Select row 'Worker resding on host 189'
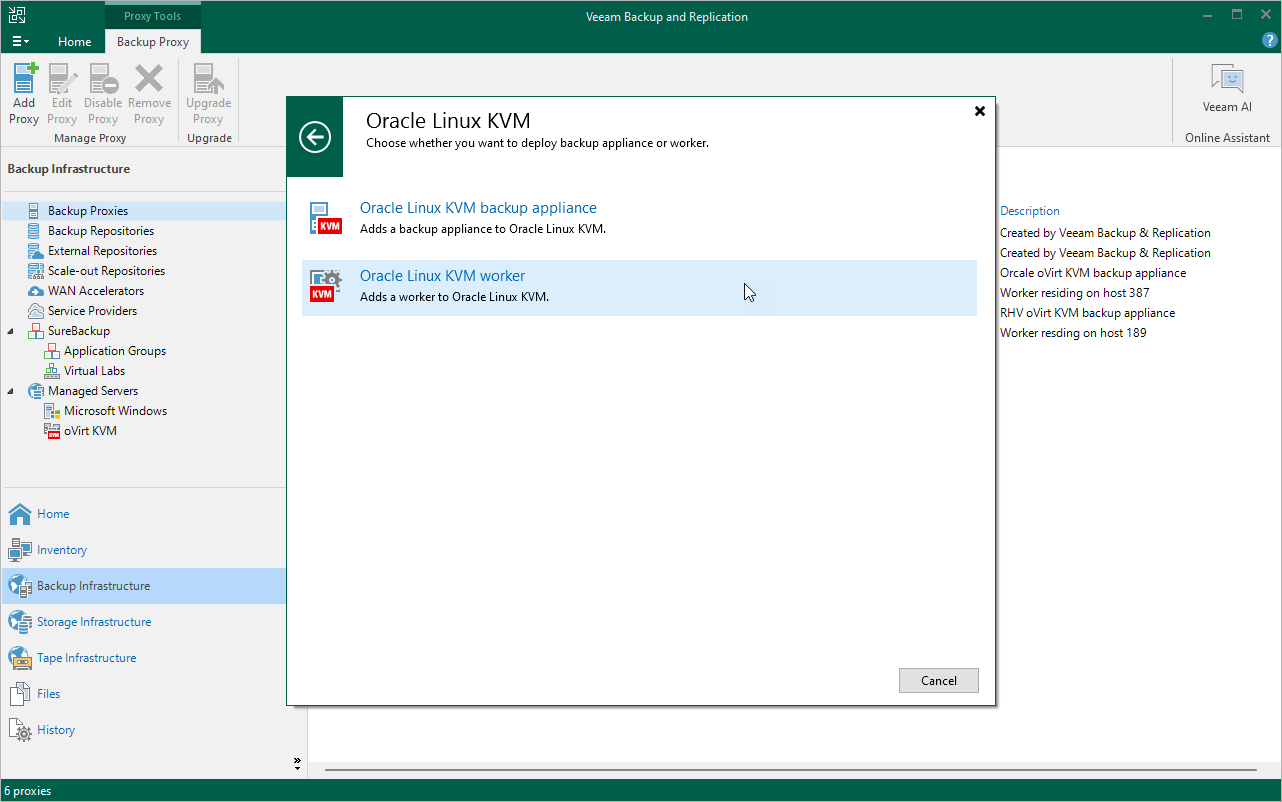 click(1073, 333)
